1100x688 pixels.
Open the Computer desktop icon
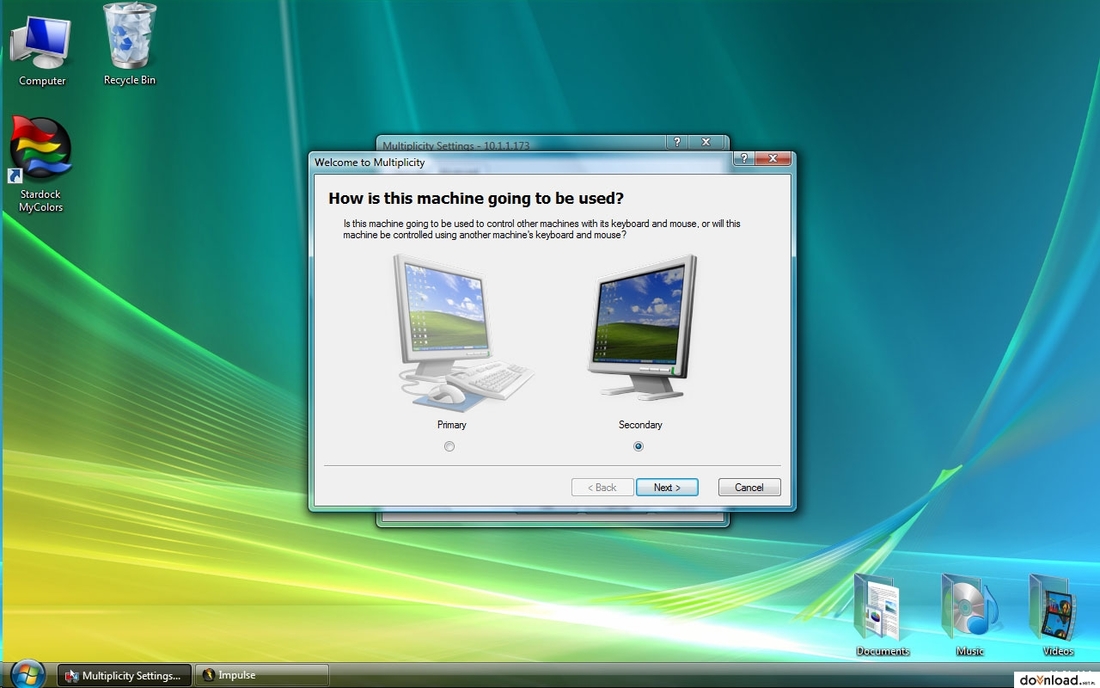tap(41, 50)
